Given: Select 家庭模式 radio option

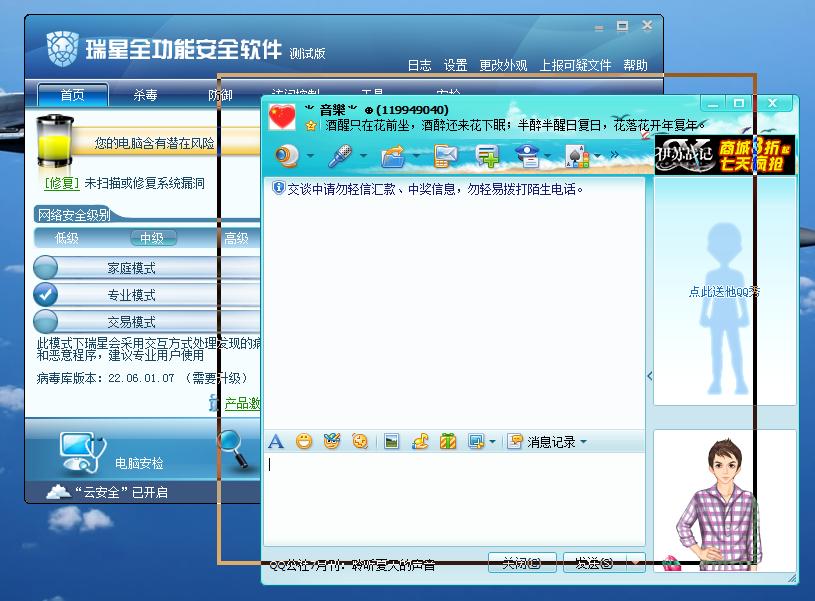Looking at the screenshot, I should pos(46,268).
